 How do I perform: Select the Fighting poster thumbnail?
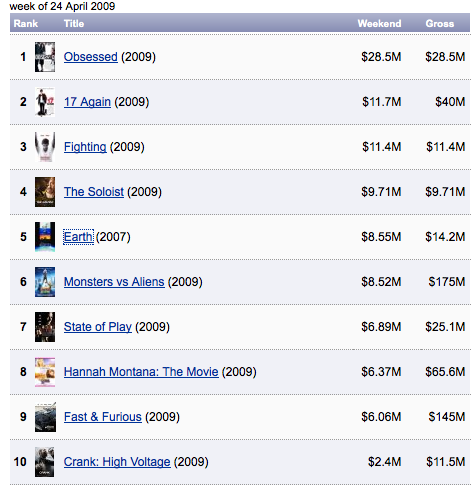tap(45, 147)
